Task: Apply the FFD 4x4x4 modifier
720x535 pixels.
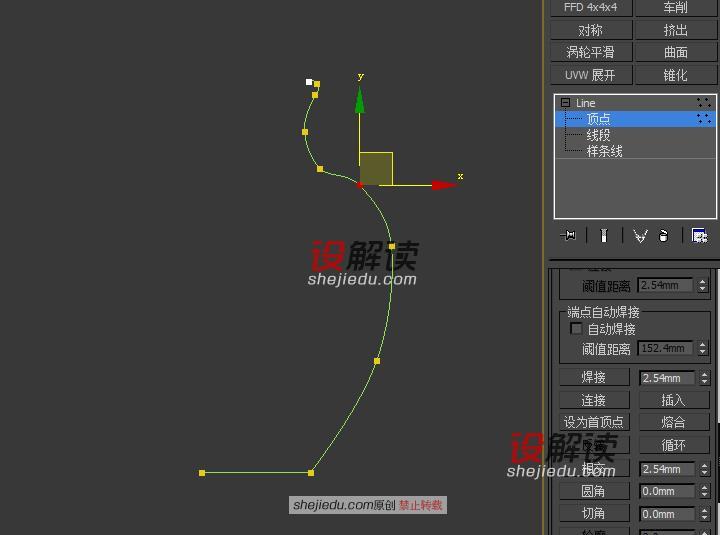Action: (591, 7)
